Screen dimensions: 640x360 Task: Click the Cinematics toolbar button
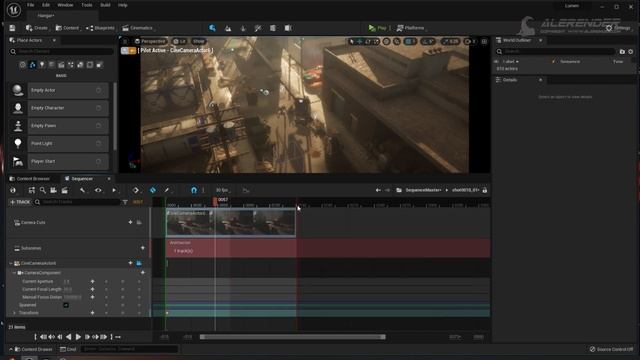138,28
